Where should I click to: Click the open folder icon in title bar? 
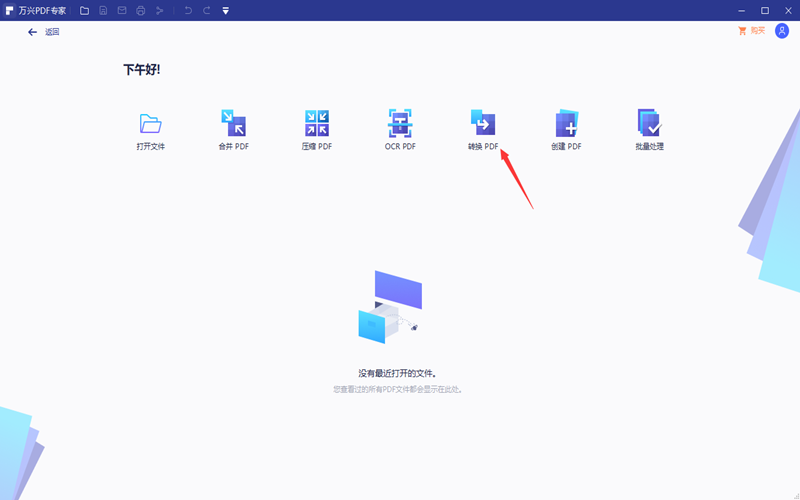coord(85,11)
